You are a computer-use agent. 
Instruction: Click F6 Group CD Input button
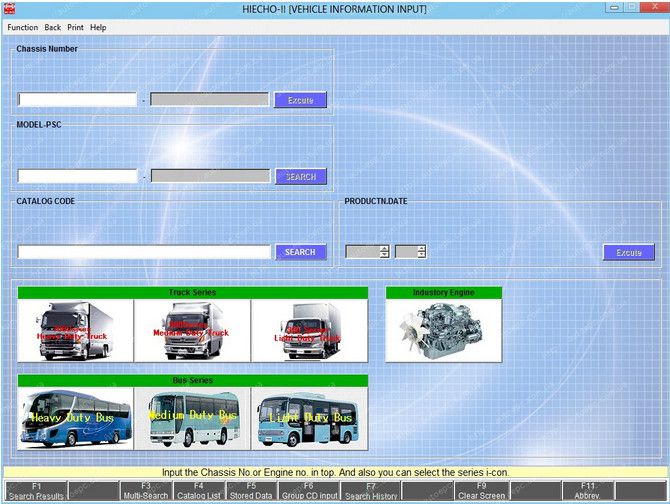coord(309,491)
